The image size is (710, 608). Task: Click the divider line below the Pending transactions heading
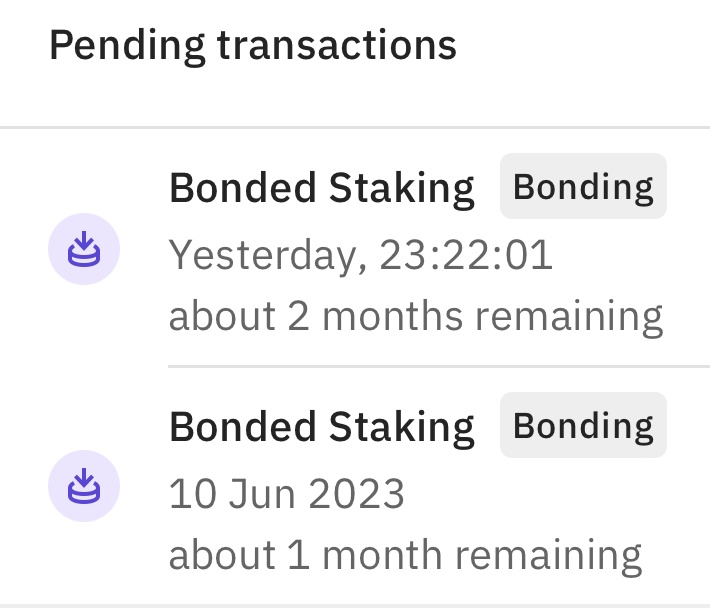[x=355, y=128]
